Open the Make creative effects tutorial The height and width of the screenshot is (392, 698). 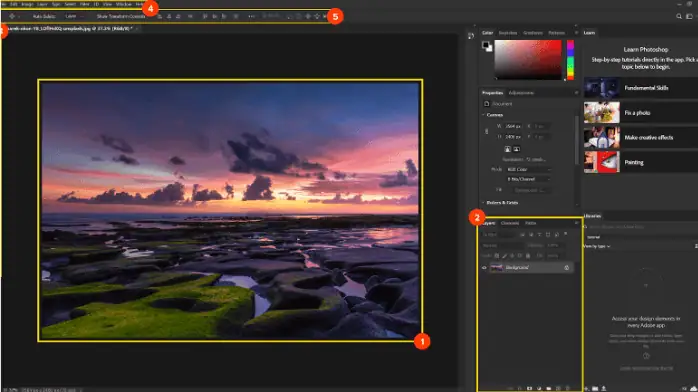click(641, 137)
